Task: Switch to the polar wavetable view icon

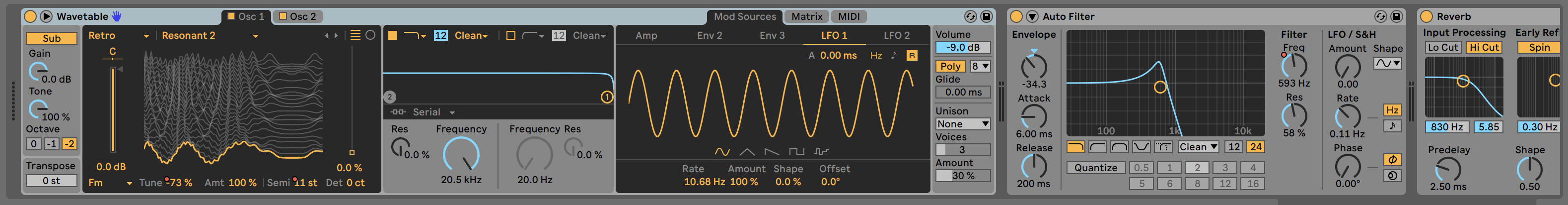Action: 370,35
